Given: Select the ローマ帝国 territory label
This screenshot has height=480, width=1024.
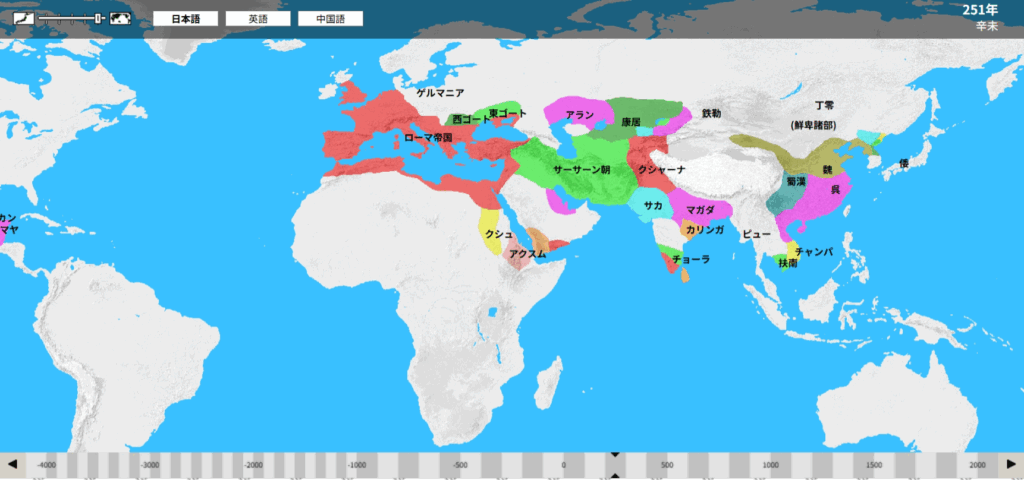Looking at the screenshot, I should 428,138.
